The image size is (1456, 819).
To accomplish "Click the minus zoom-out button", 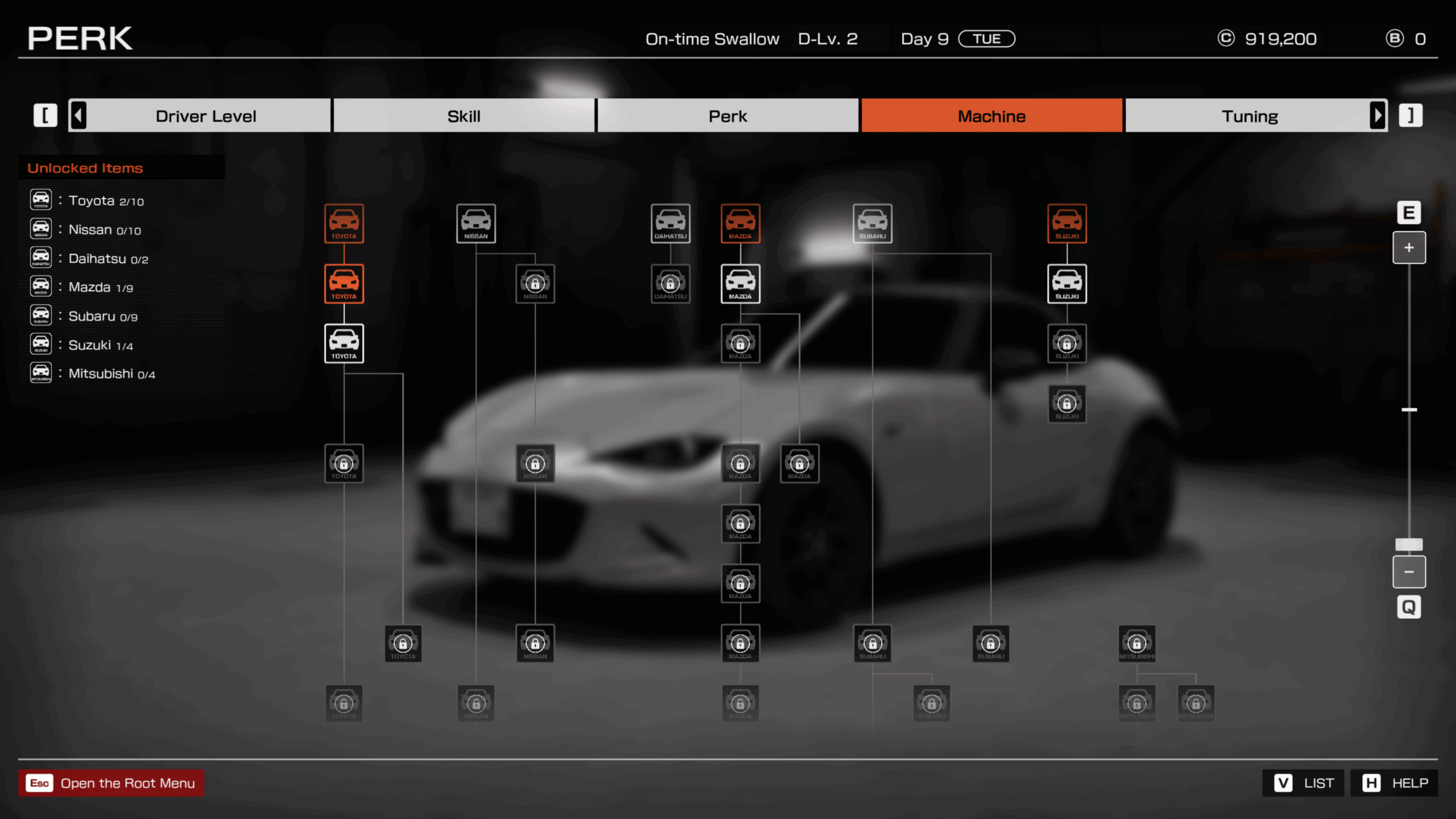I will coord(1408,572).
